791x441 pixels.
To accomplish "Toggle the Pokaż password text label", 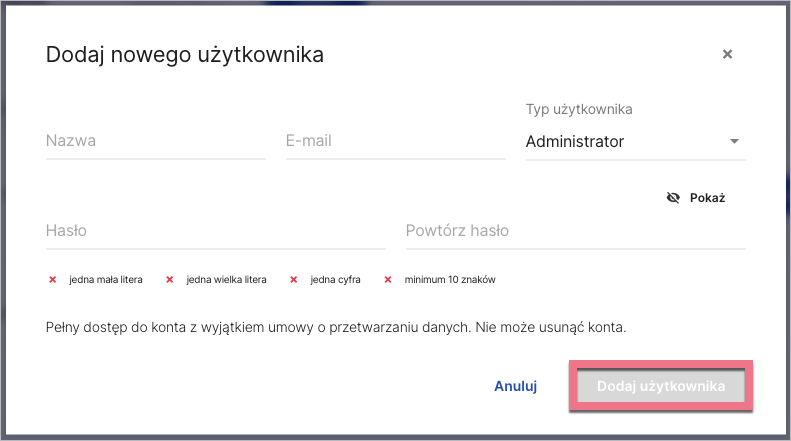I will tap(707, 198).
